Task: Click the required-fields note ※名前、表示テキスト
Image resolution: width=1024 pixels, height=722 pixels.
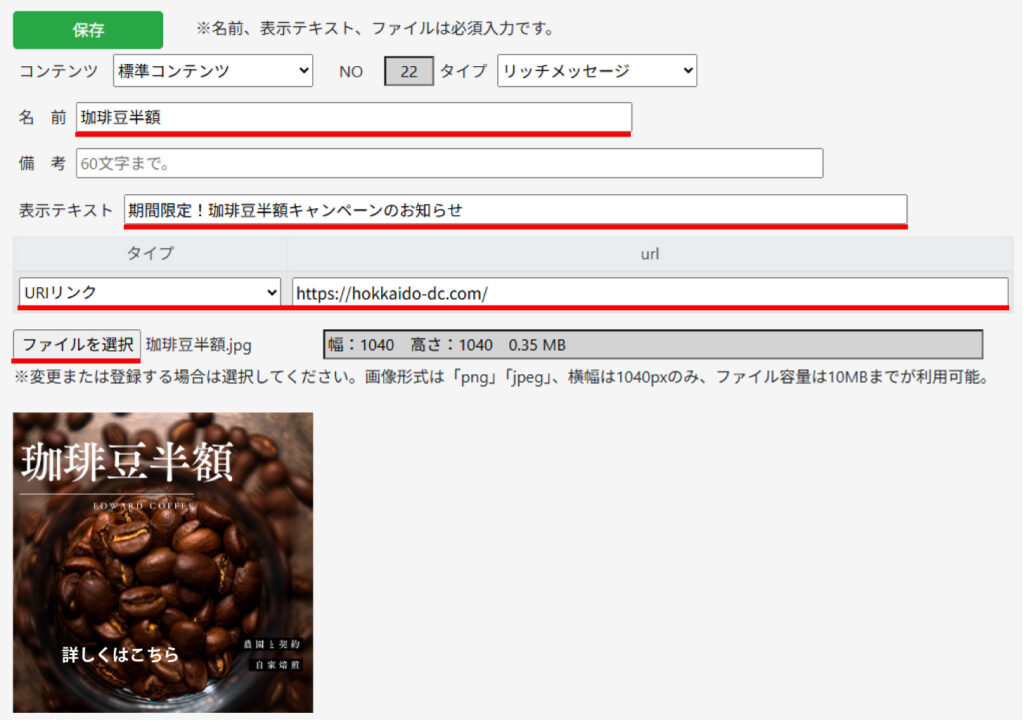Action: (376, 29)
